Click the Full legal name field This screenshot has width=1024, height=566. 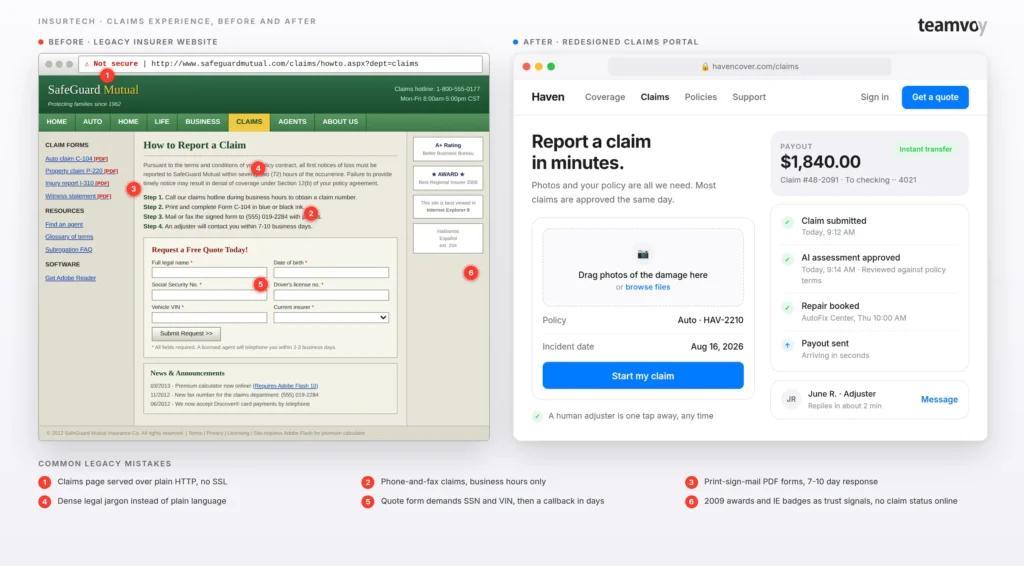[209, 273]
